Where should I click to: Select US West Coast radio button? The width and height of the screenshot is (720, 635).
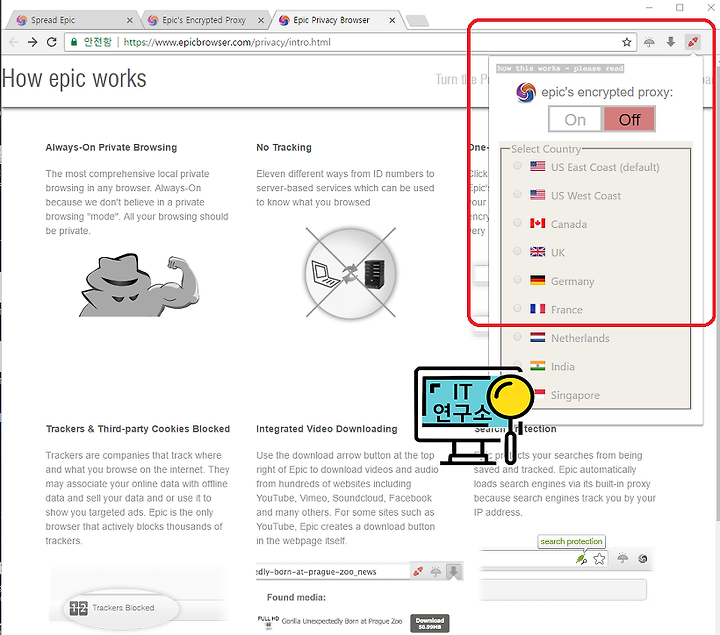518,194
